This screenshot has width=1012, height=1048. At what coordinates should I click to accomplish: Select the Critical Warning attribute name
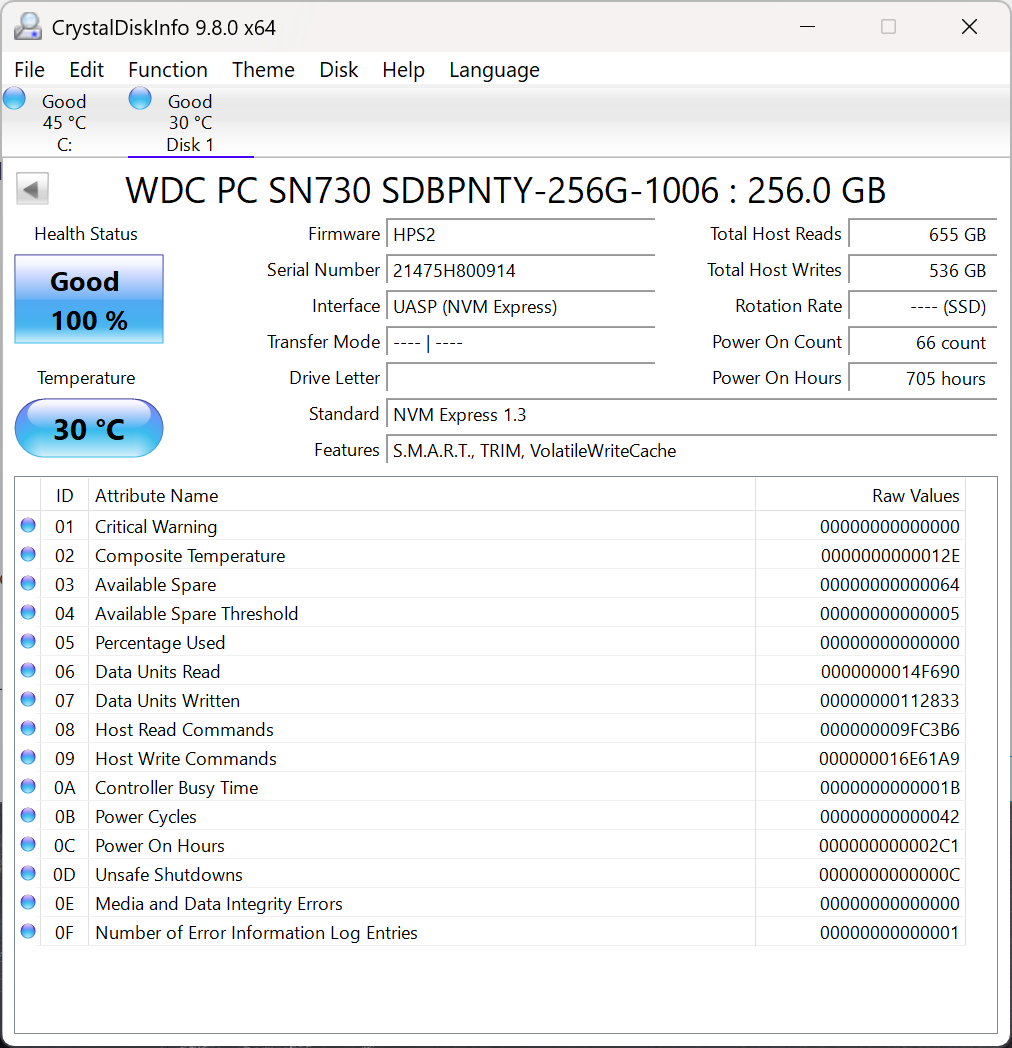(156, 527)
